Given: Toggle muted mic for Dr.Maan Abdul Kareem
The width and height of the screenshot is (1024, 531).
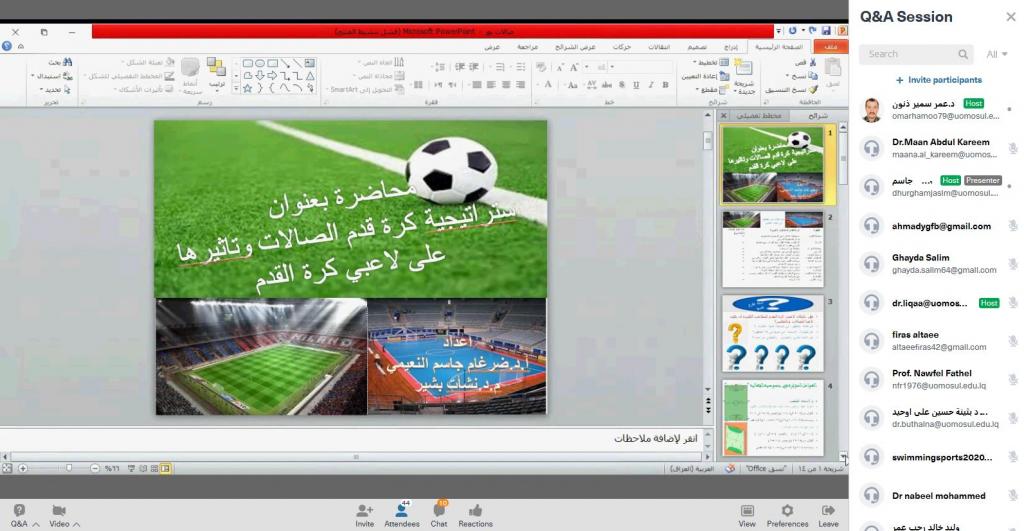Looking at the screenshot, I should 1012,149.
